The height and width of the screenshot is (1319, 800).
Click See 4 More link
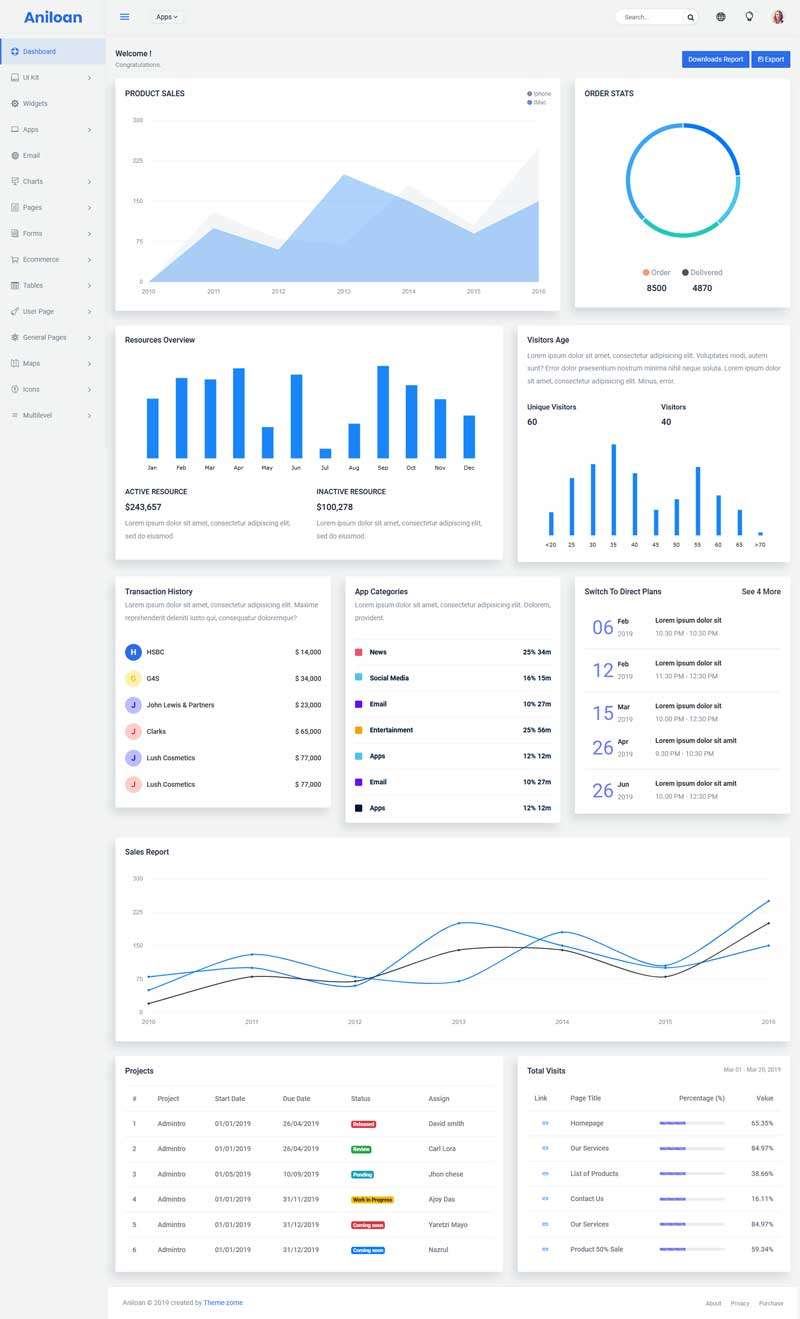(761, 592)
